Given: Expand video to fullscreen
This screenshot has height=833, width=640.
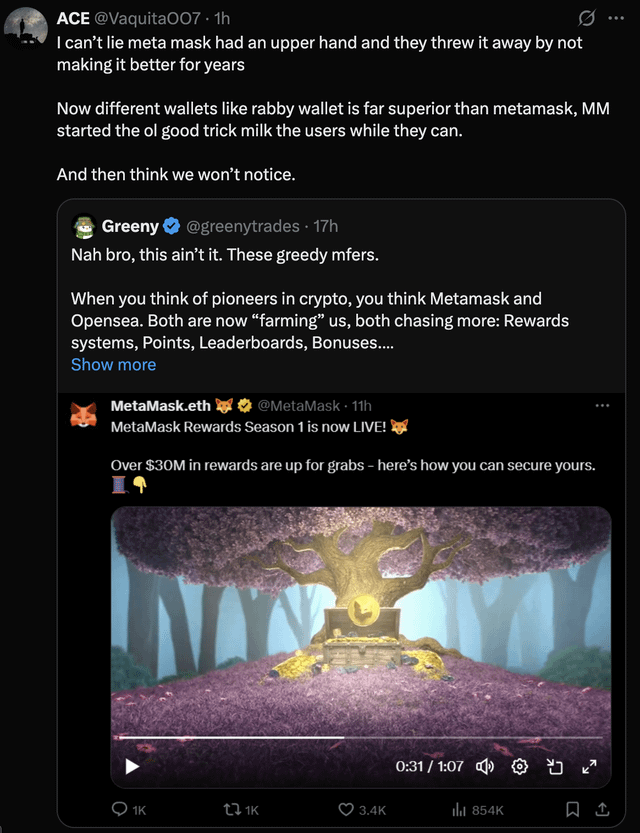Looking at the screenshot, I should [589, 767].
